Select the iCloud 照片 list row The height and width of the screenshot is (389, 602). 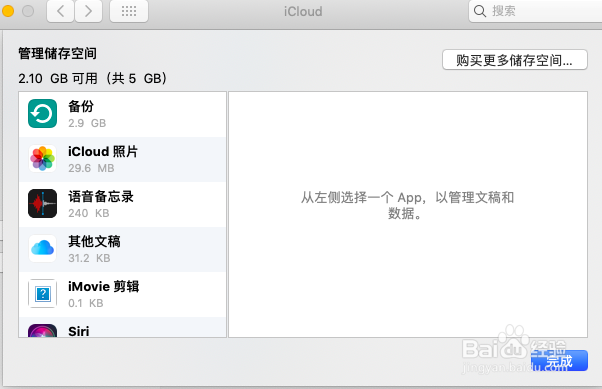click(x=122, y=159)
